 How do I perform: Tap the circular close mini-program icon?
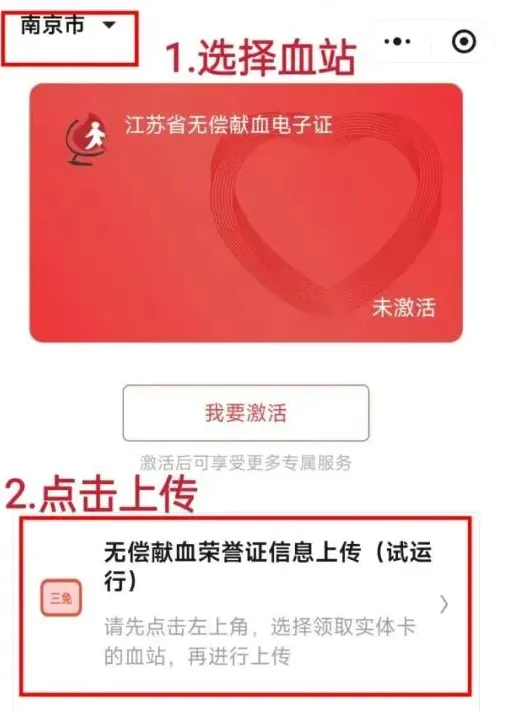pyautogui.click(x=464, y=42)
